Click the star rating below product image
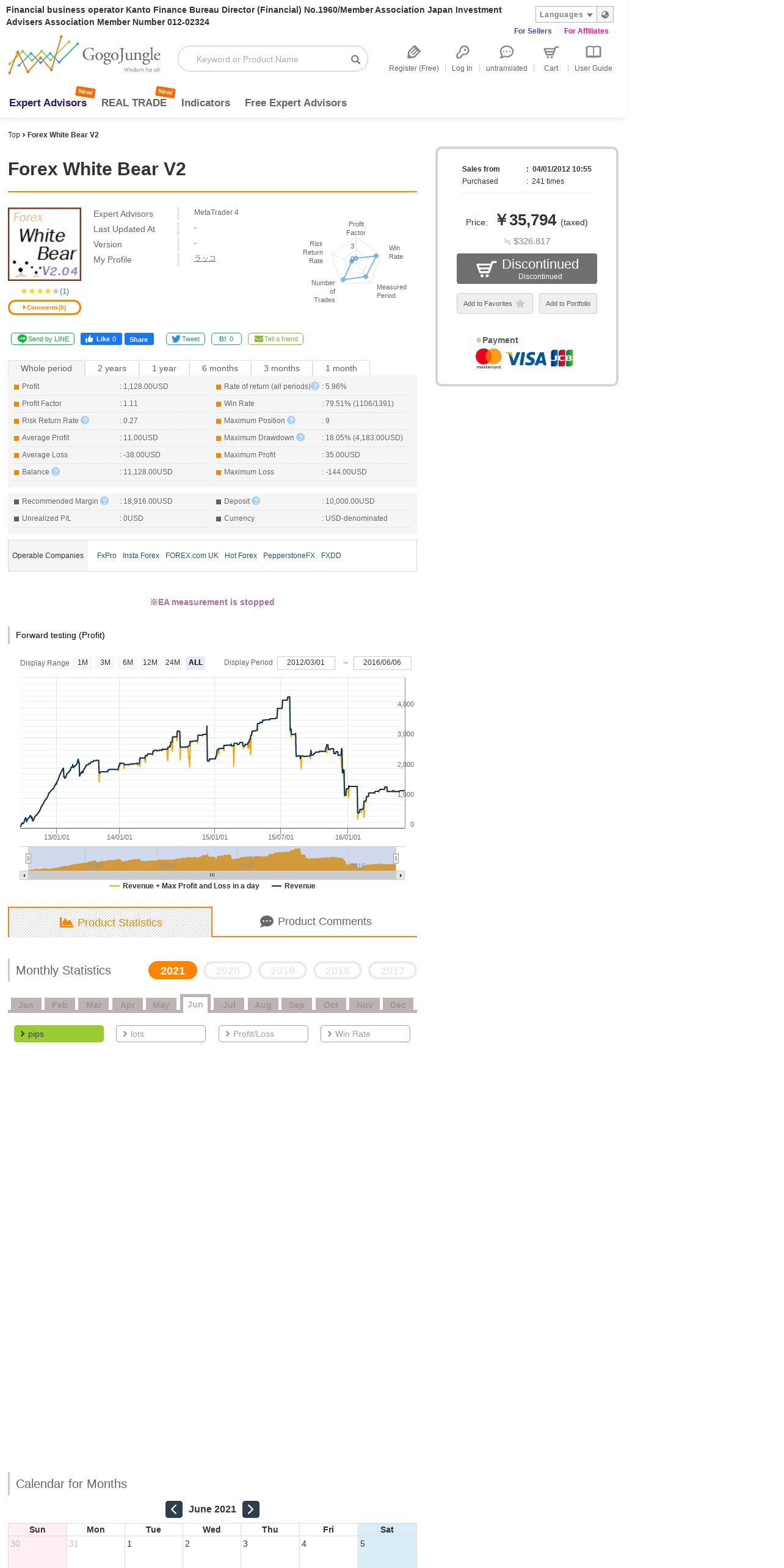The height and width of the screenshot is (1568, 784). click(x=40, y=291)
